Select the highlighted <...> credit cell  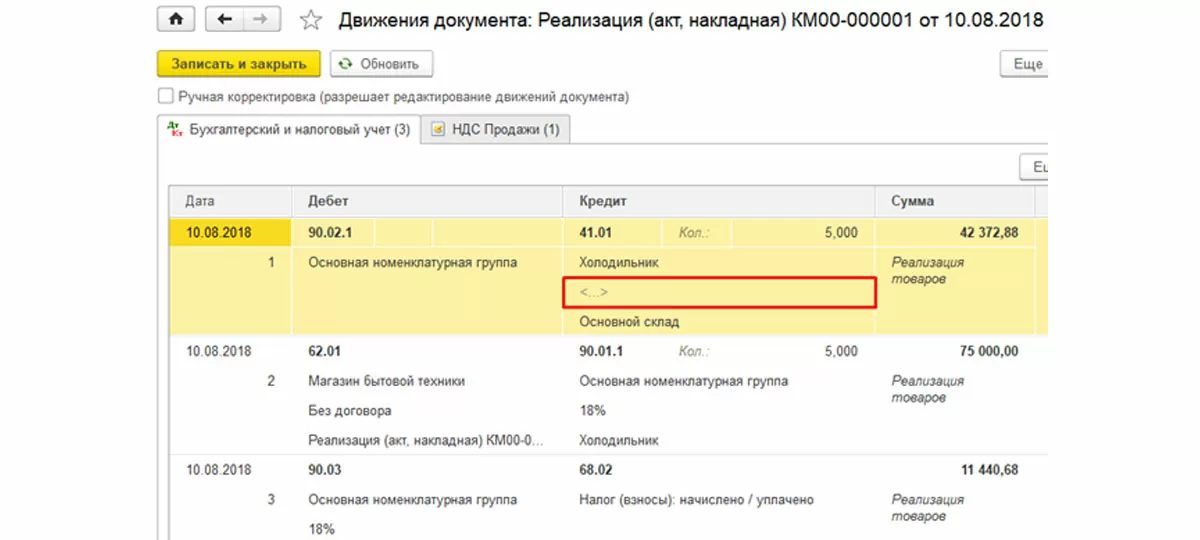[717, 292]
